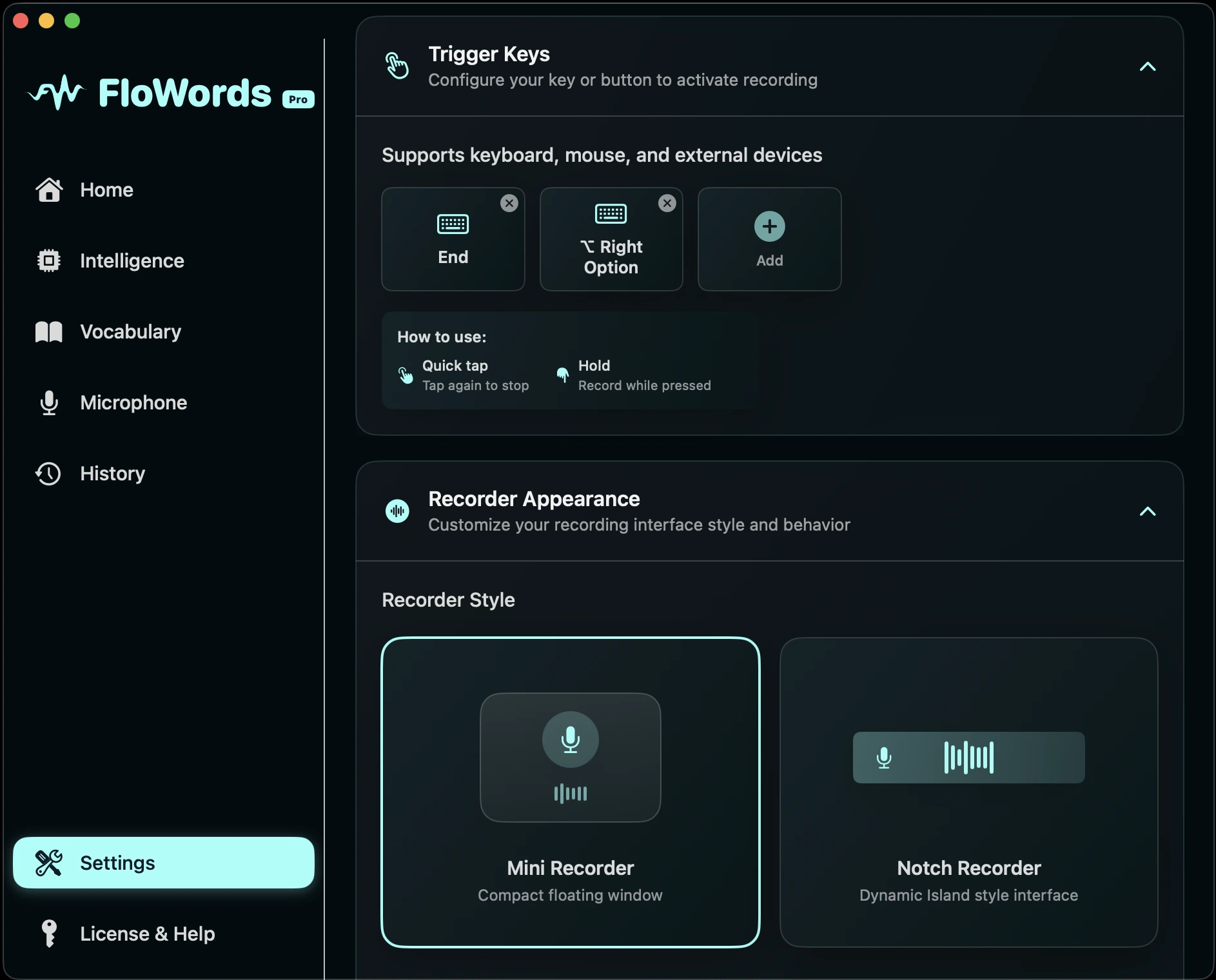This screenshot has width=1216, height=980.
Task: Click the Microphone icon in the sidebar
Action: (x=48, y=403)
